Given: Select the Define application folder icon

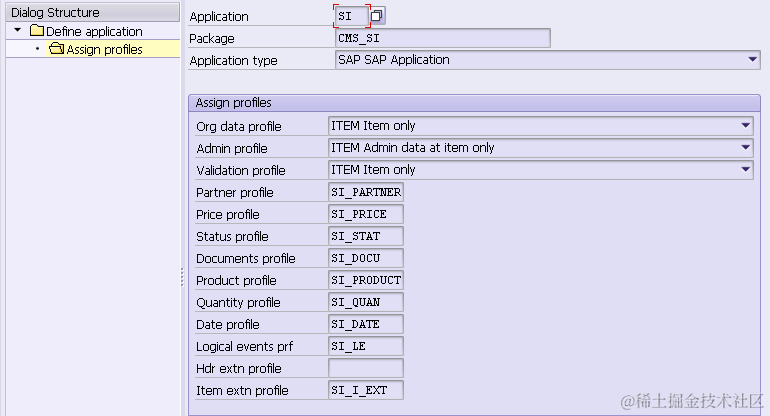Looking at the screenshot, I should [x=36, y=31].
